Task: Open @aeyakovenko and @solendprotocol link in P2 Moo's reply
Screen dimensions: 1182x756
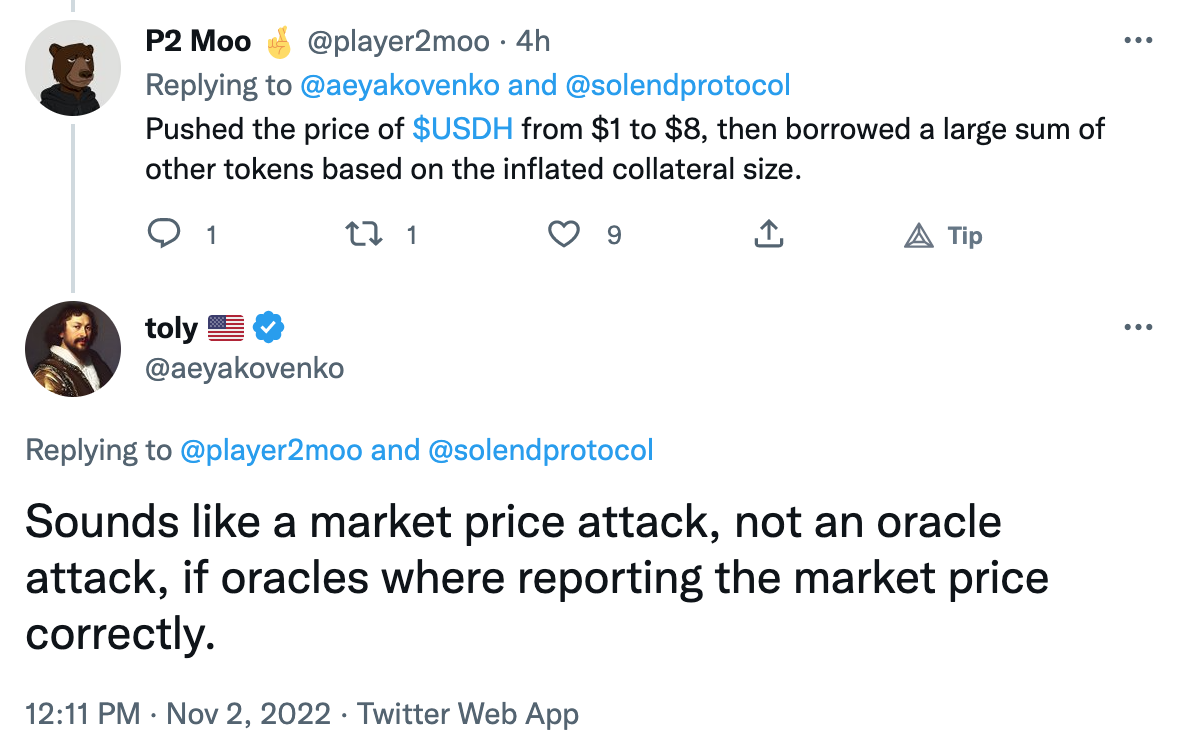Action: pyautogui.click(x=545, y=85)
